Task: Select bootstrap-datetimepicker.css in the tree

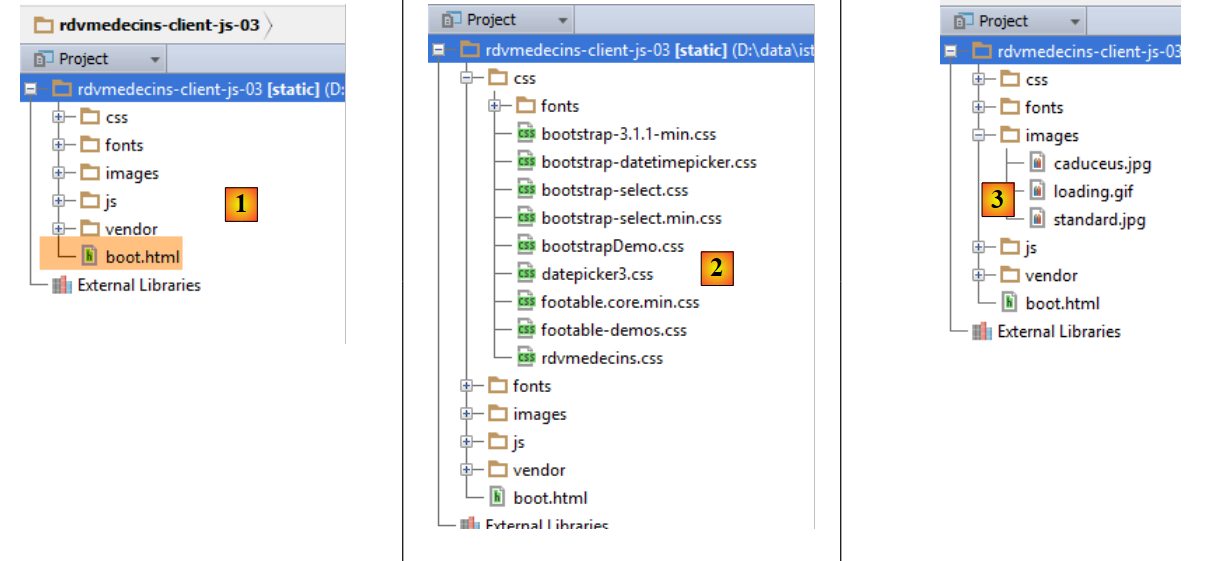Action: (649, 162)
